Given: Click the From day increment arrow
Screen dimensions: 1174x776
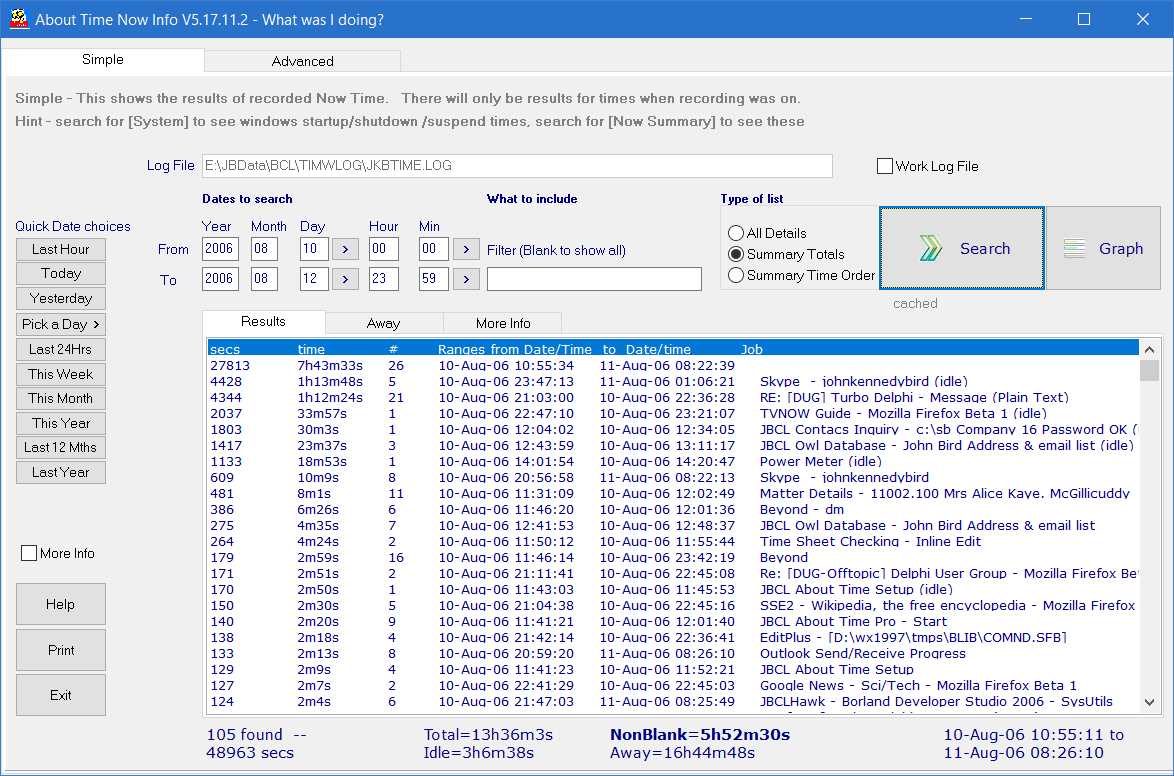Looking at the screenshot, I should click(344, 249).
